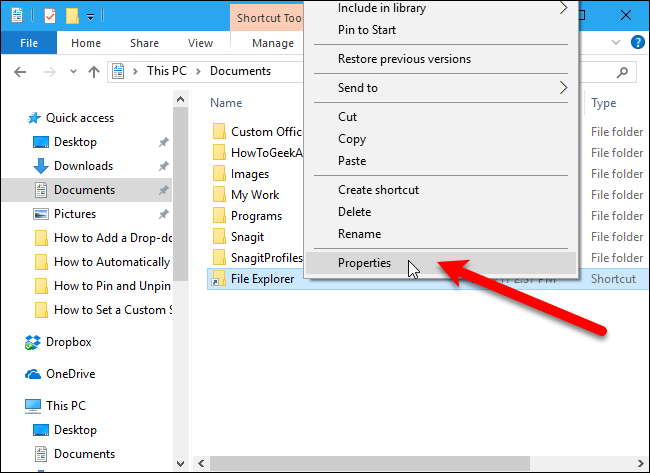Screen dimensions: 650x473
Task: Open Pictures in the navigation pane
Action: 75,214
